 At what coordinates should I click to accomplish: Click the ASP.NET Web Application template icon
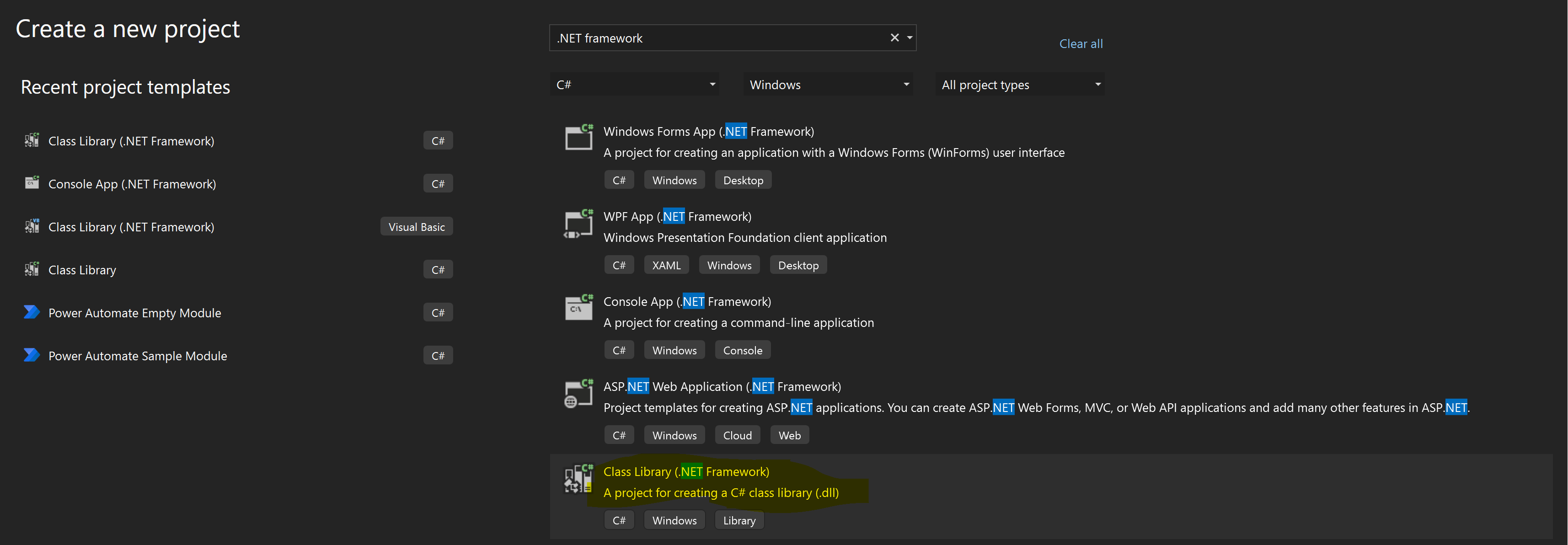pos(579,393)
